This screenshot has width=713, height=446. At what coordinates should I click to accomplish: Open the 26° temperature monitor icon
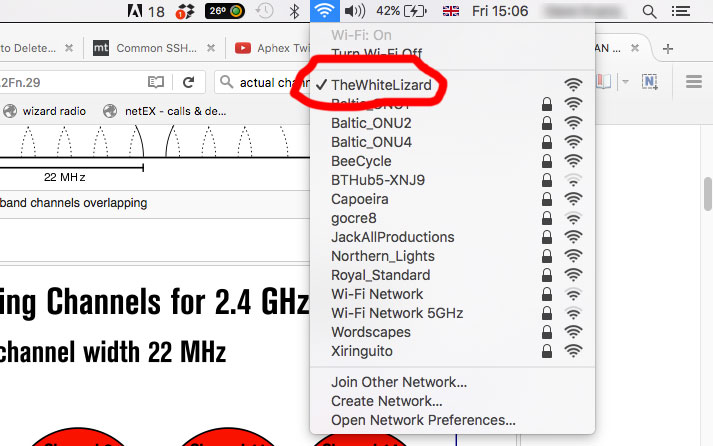225,11
